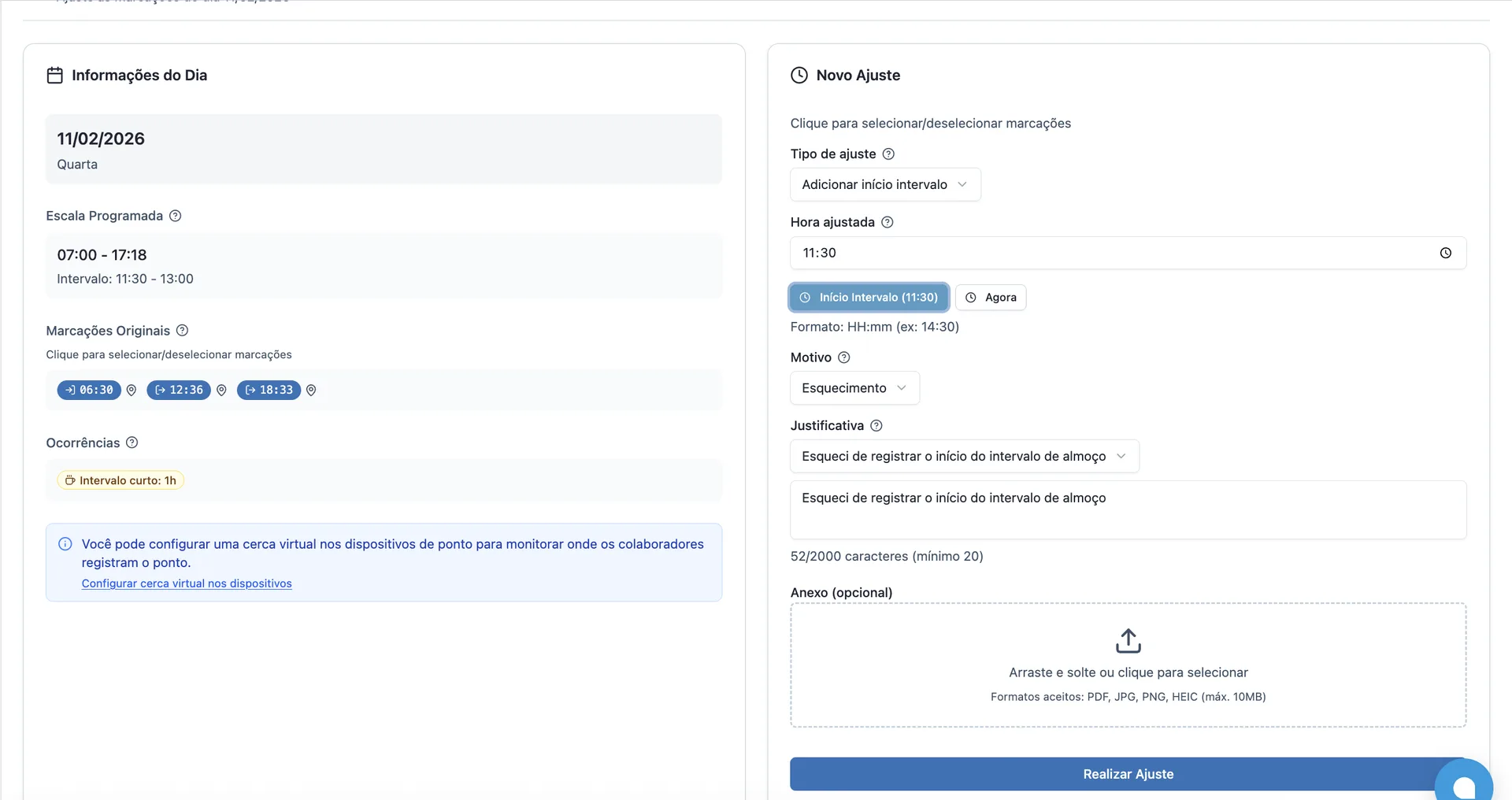Select the 12:36 marcação chip
1512x800 pixels.
(178, 390)
